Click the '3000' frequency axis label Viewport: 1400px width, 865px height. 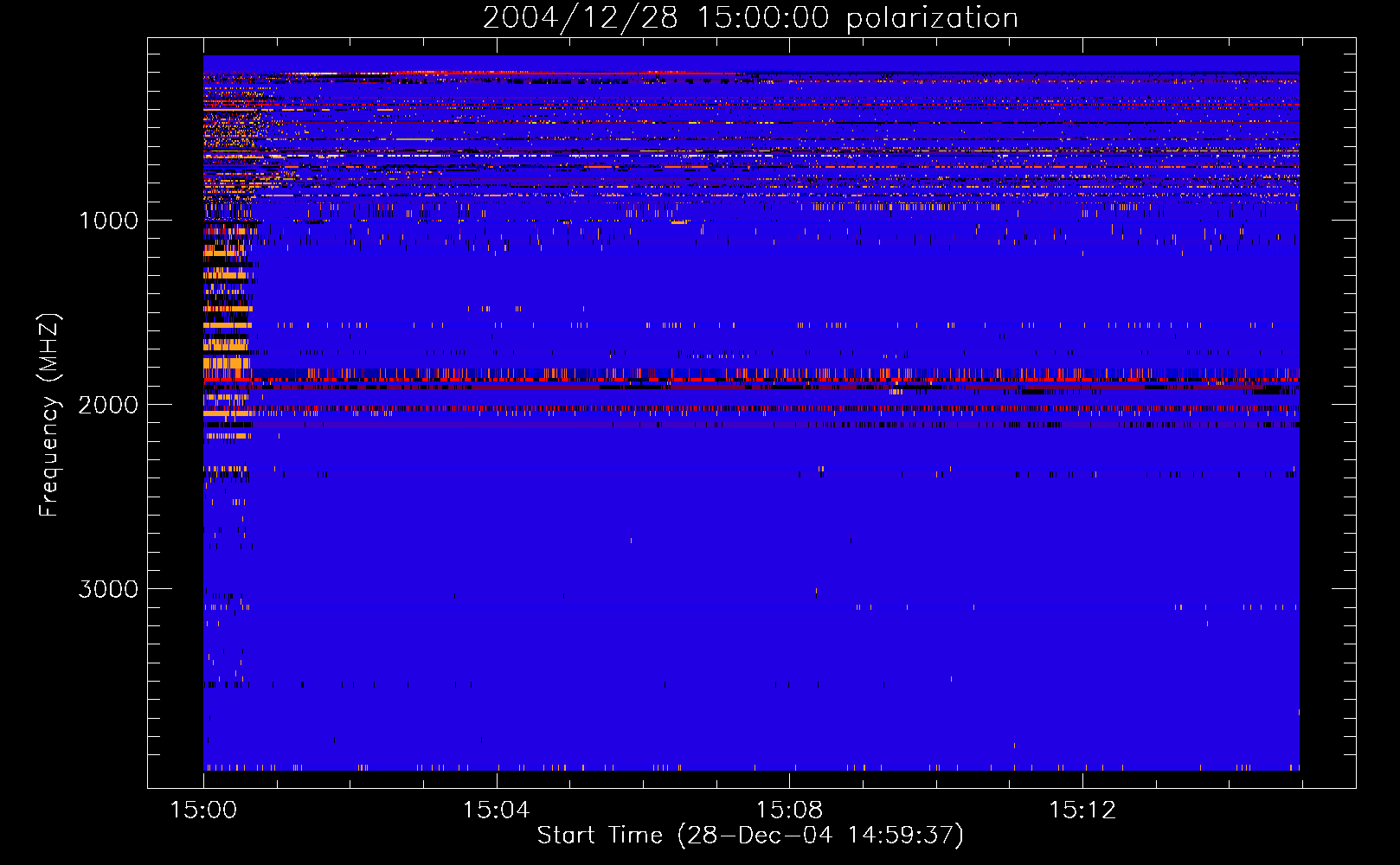pyautogui.click(x=108, y=589)
